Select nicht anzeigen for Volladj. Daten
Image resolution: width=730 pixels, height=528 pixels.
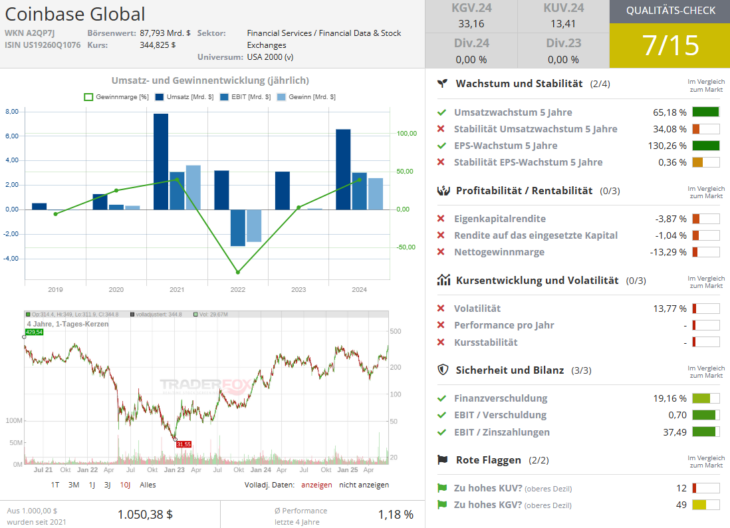364,485
